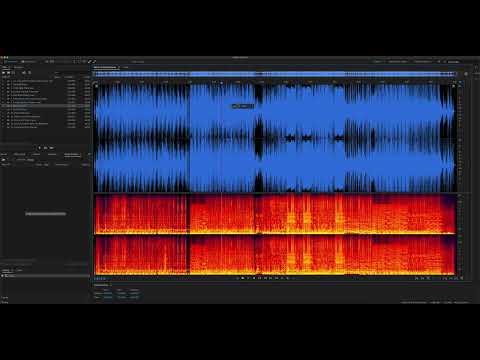Click the HUD volume knob over waveform
The image size is (480, 360).
pos(235,106)
